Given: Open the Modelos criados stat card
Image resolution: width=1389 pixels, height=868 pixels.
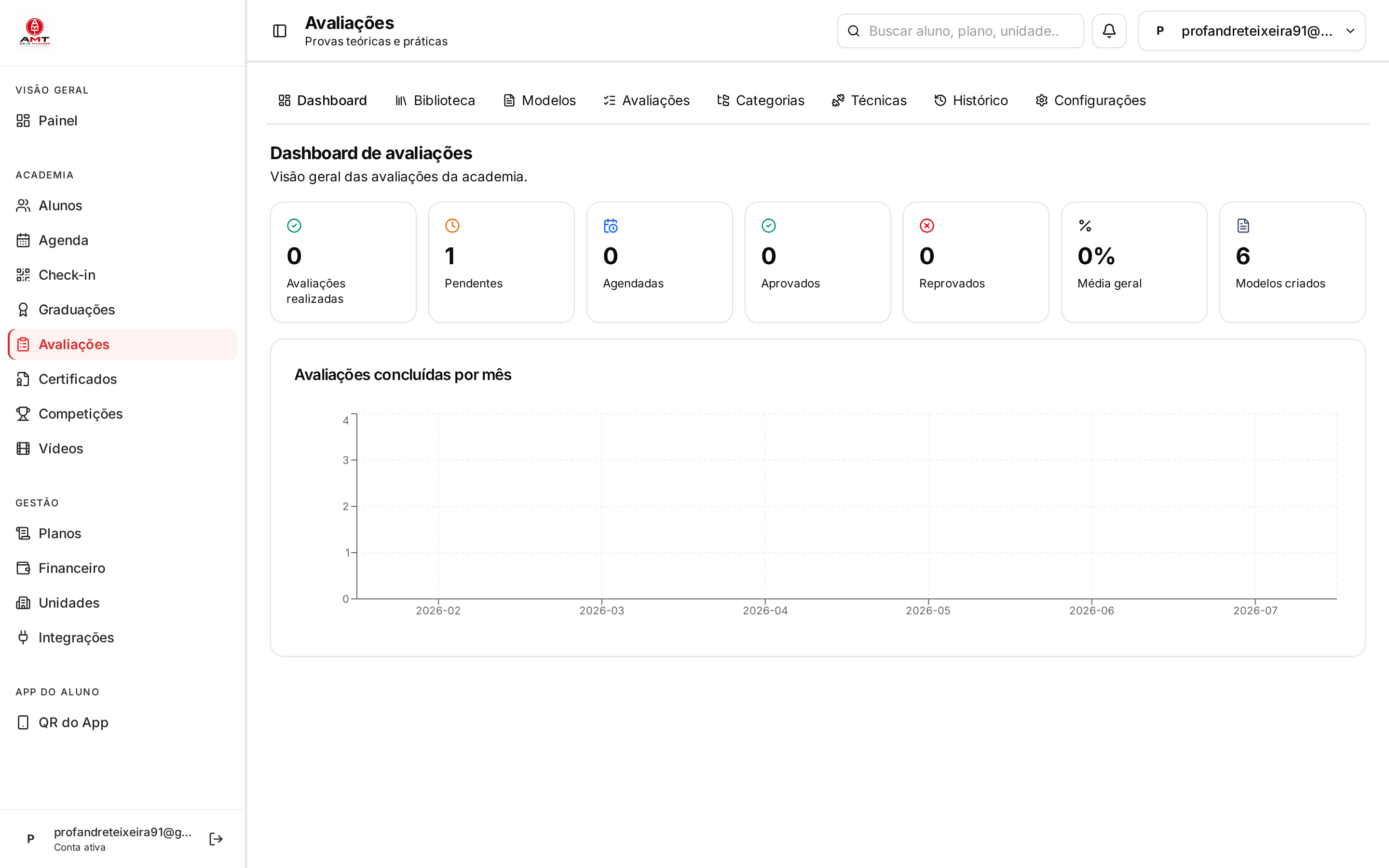Looking at the screenshot, I should point(1292,262).
